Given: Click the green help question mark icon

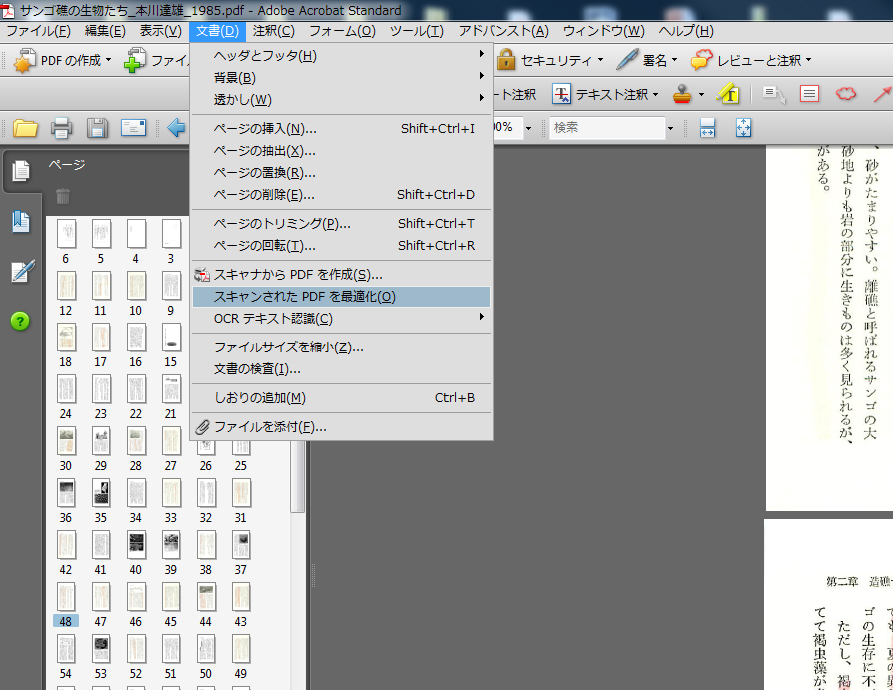Looking at the screenshot, I should pyautogui.click(x=21, y=321).
